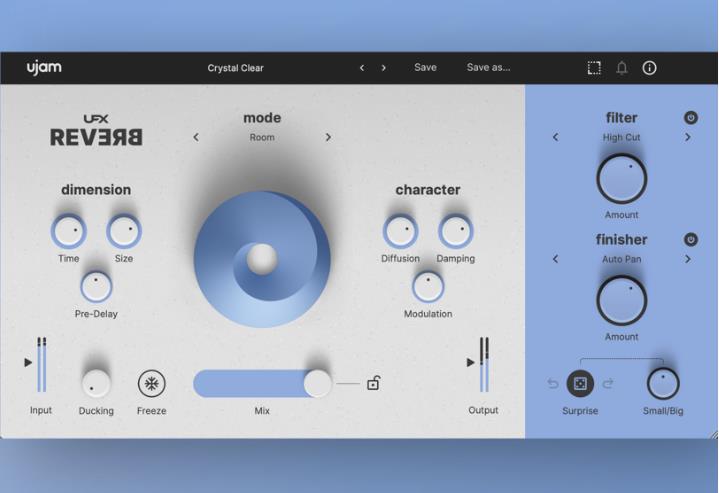Screen dimensions: 719x493
Task: Click the dimension heading
Action: (96, 190)
